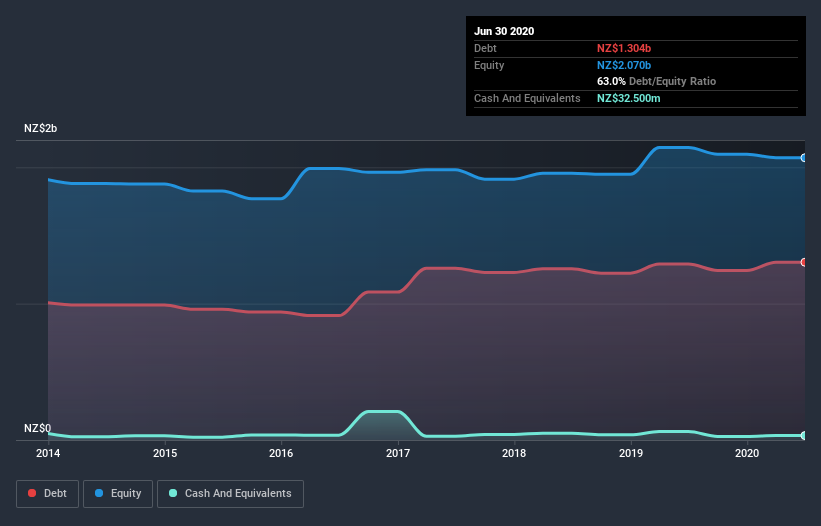Image resolution: width=821 pixels, height=526 pixels.
Task: Click the NZ$0 y-axis label
Action: click(x=38, y=428)
